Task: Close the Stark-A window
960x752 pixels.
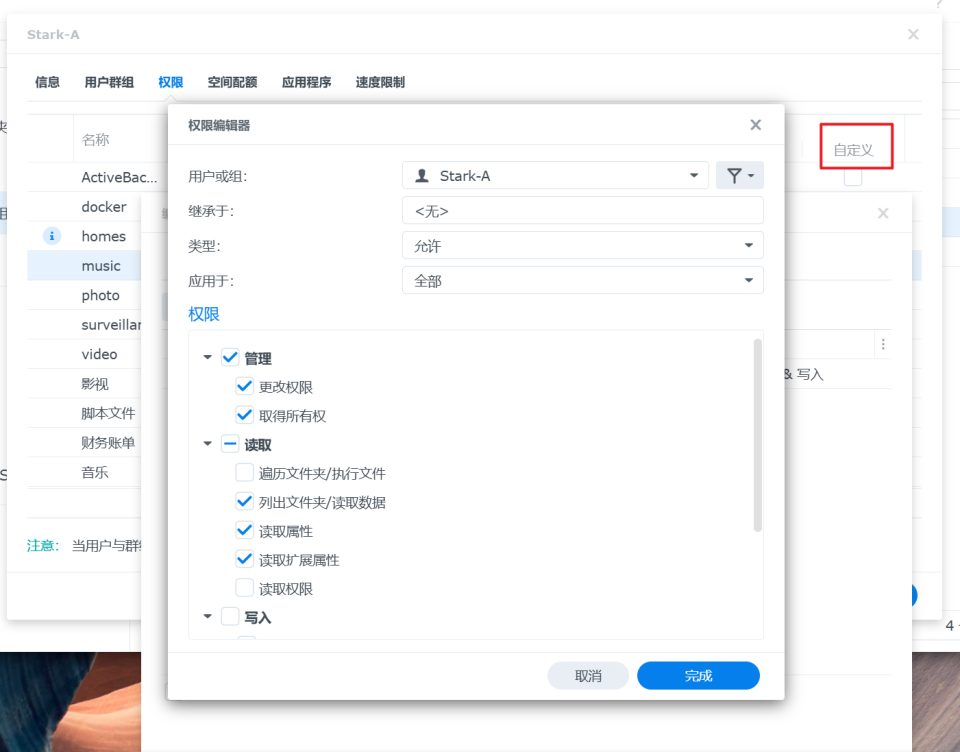Action: (x=912, y=34)
